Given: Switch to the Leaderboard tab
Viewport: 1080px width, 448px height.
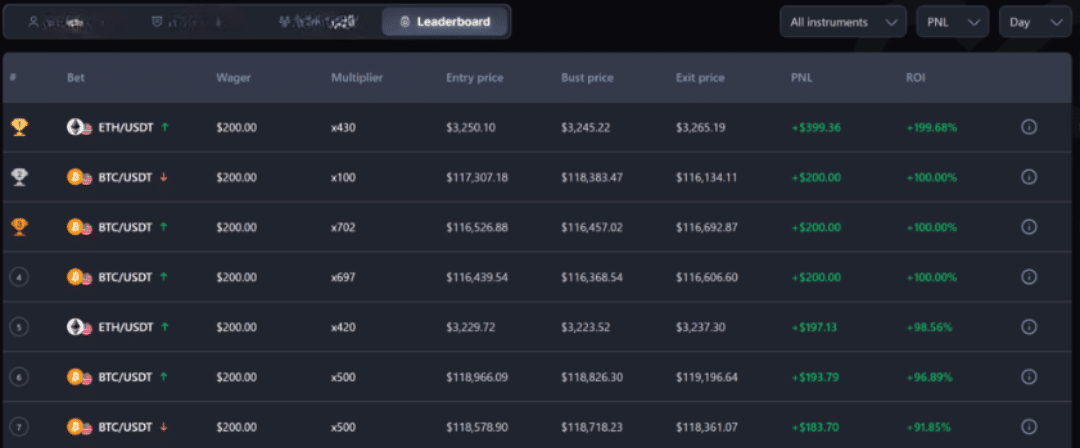Looking at the screenshot, I should [445, 22].
